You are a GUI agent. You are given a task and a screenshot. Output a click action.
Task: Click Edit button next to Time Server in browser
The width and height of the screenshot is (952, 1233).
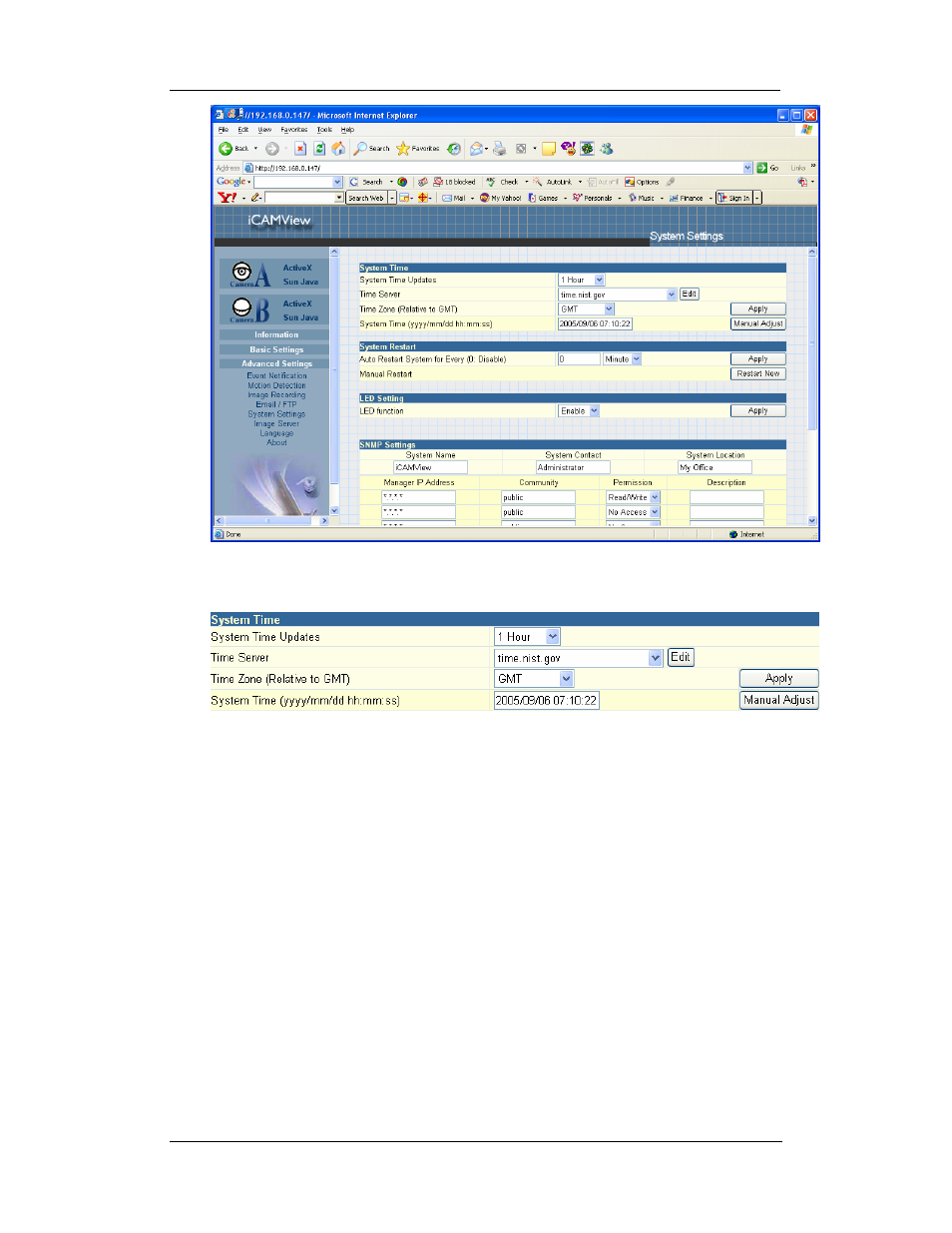[689, 295]
